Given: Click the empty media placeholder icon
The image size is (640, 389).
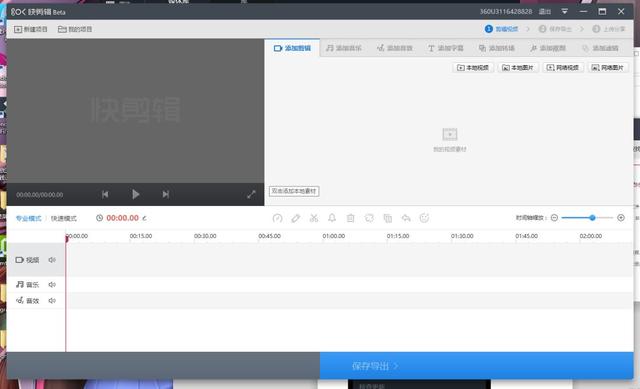Looking at the screenshot, I should tap(449, 134).
